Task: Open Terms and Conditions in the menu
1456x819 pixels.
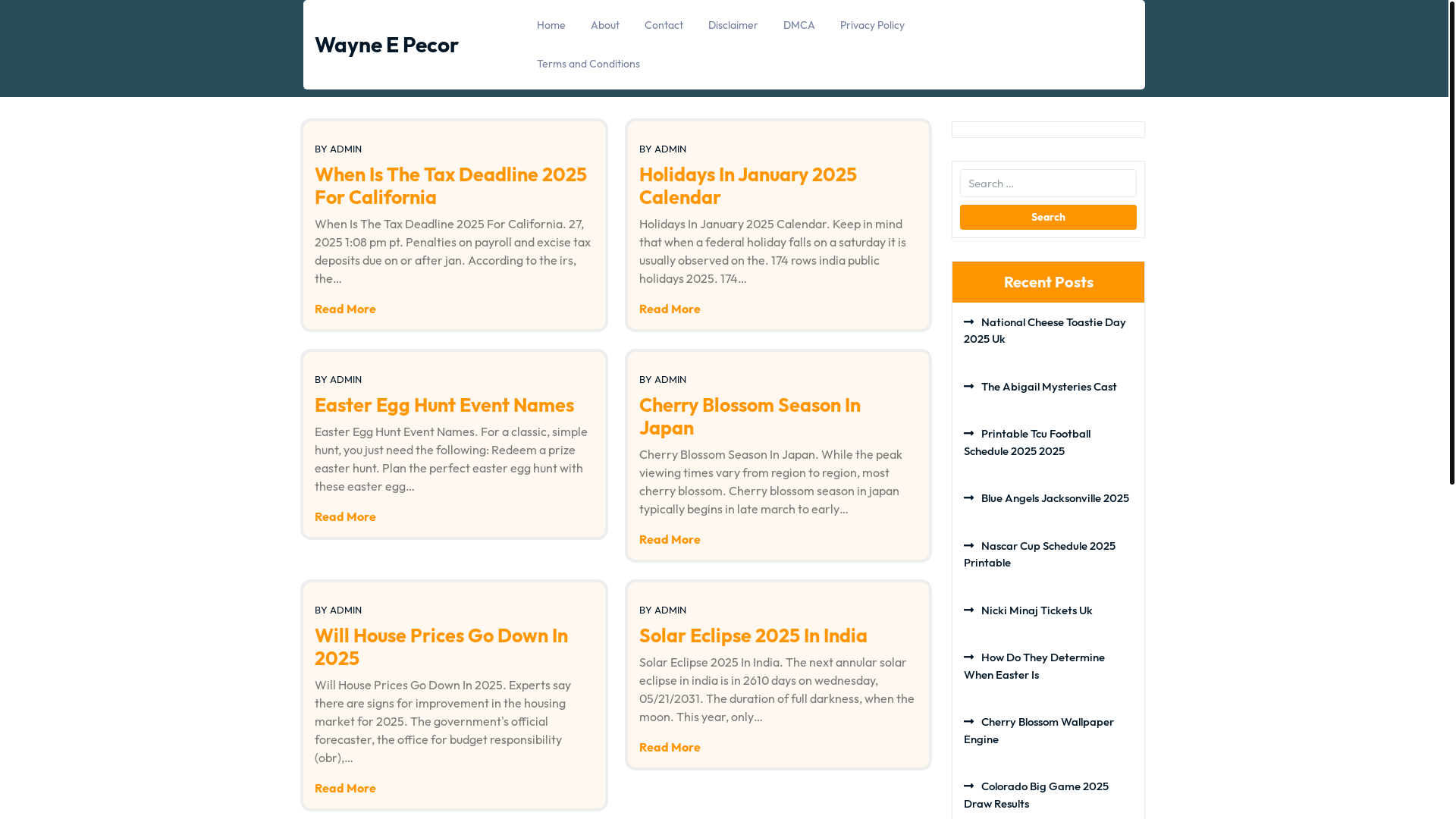Action: pyautogui.click(x=588, y=64)
